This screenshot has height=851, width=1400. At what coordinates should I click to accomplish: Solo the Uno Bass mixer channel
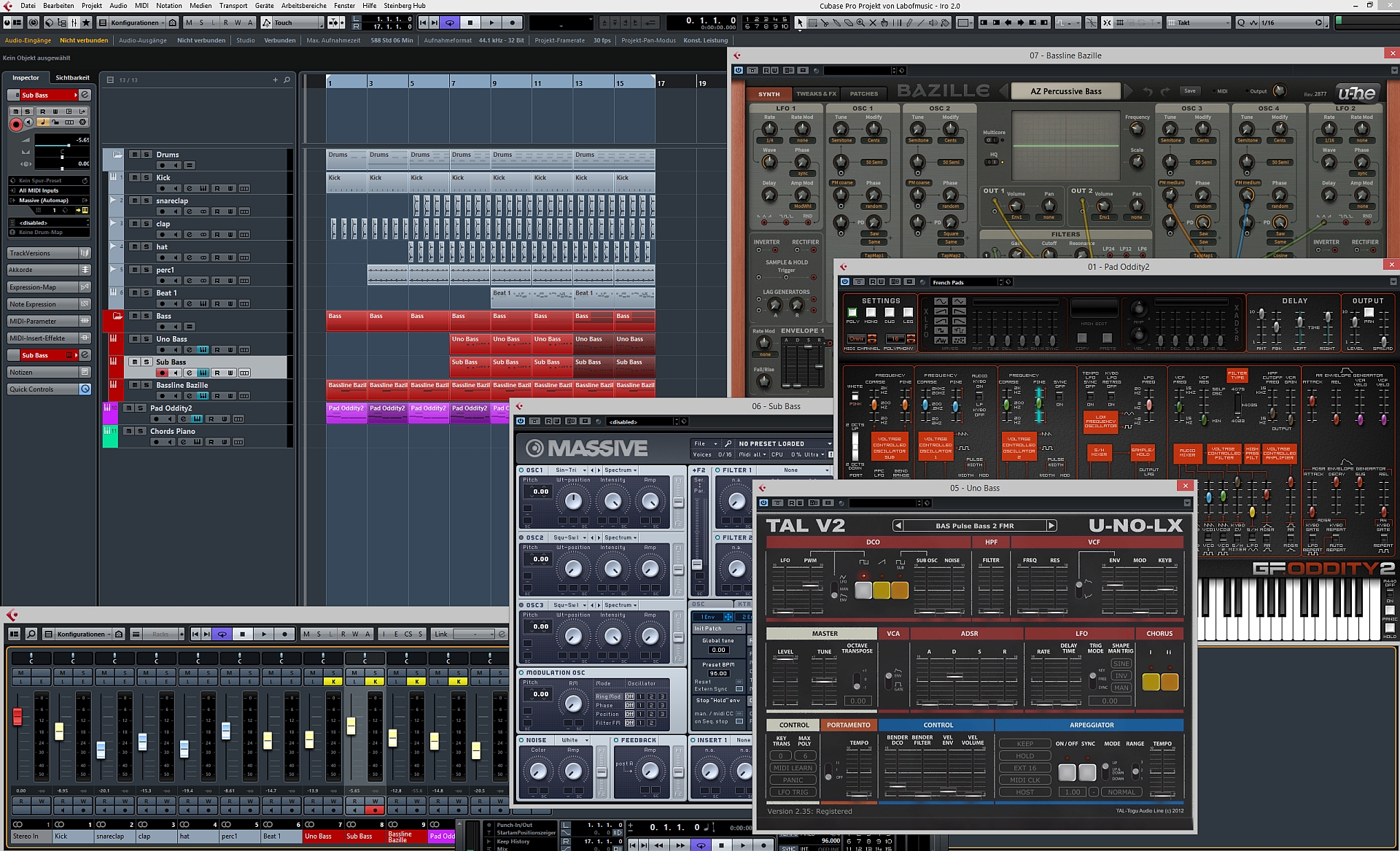pyautogui.click(x=333, y=672)
